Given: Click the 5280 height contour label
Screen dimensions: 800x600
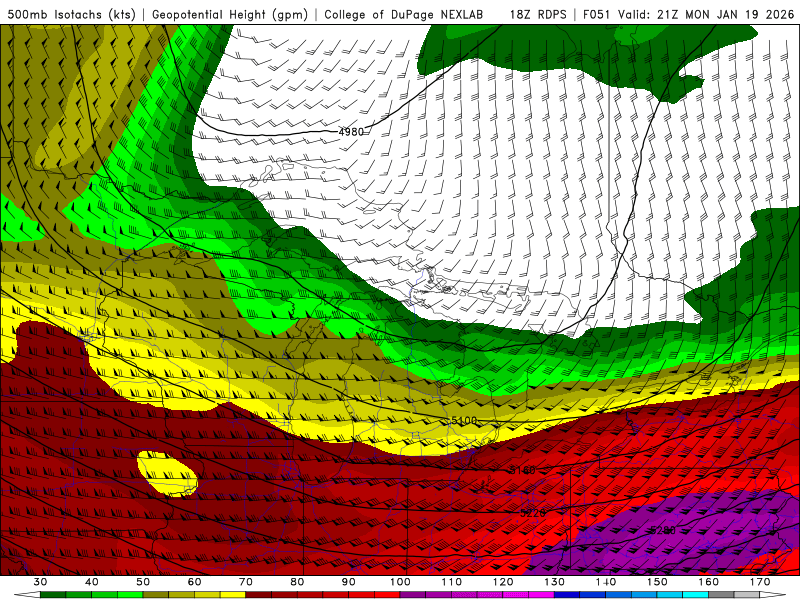Looking at the screenshot, I should [663, 531].
